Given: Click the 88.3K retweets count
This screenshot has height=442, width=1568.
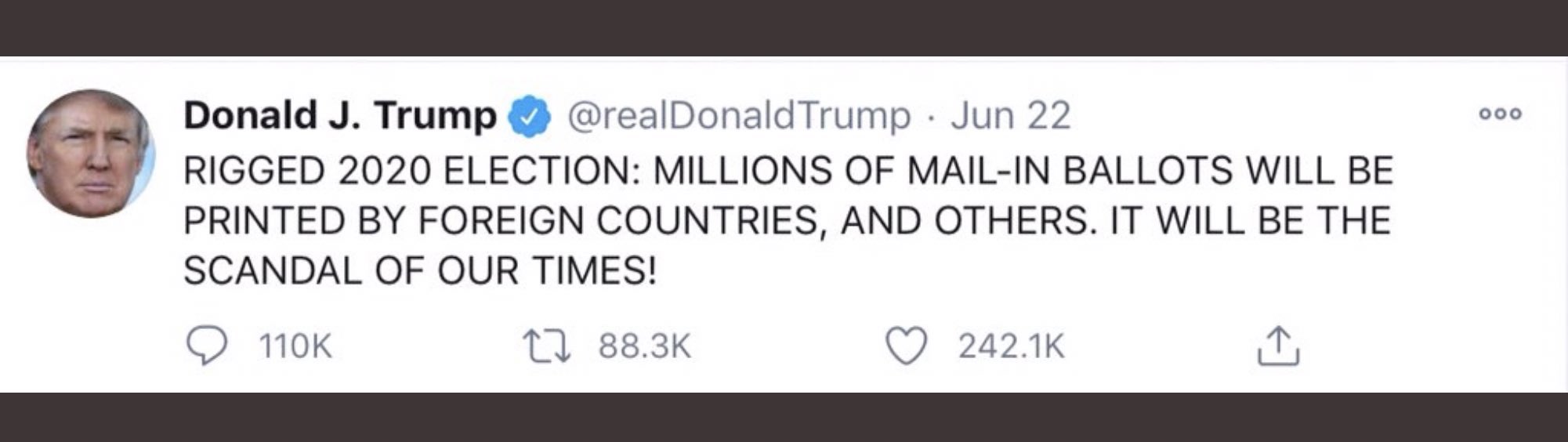Looking at the screenshot, I should pos(644,346).
